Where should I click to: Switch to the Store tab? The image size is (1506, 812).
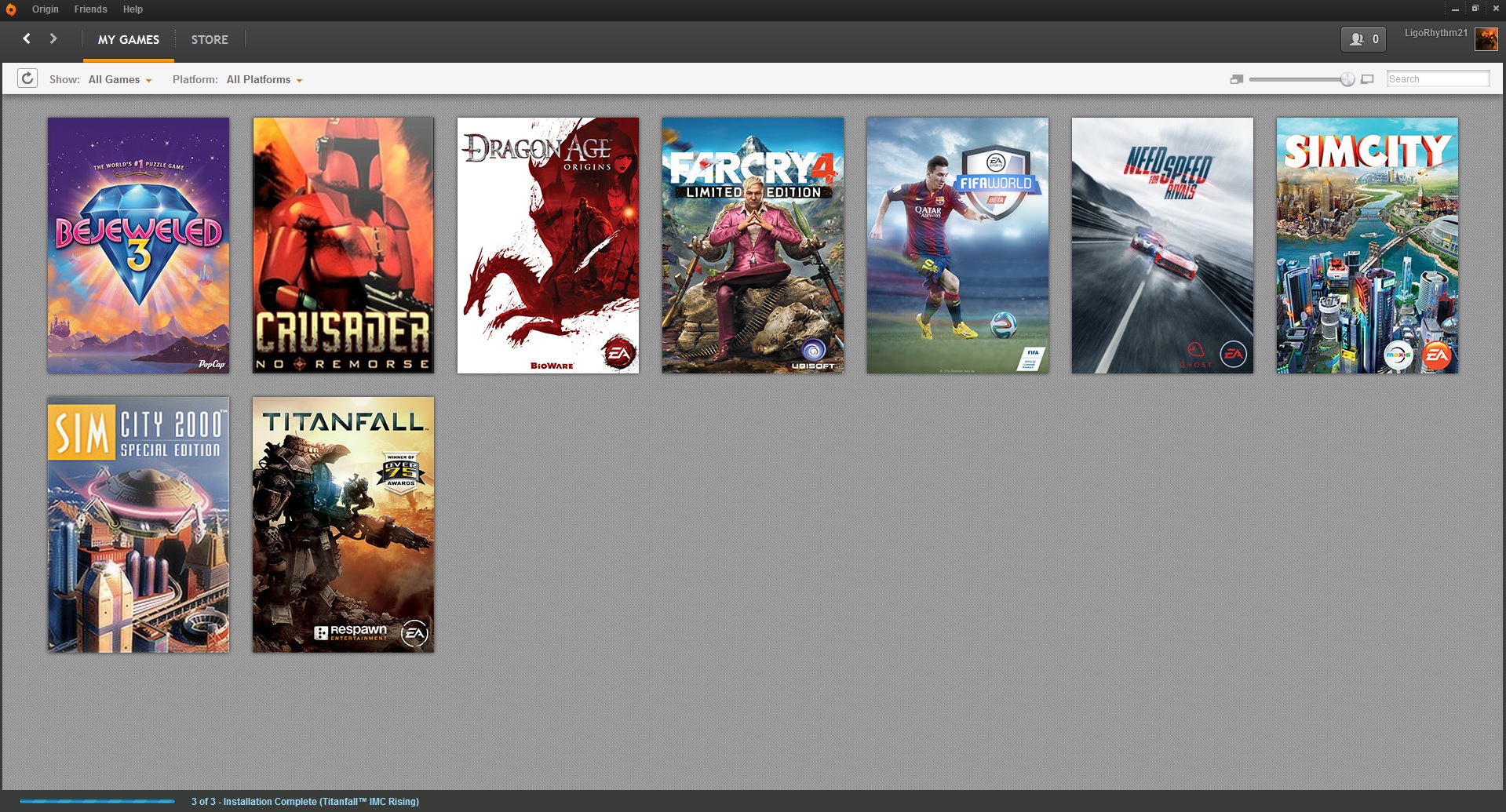[210, 39]
